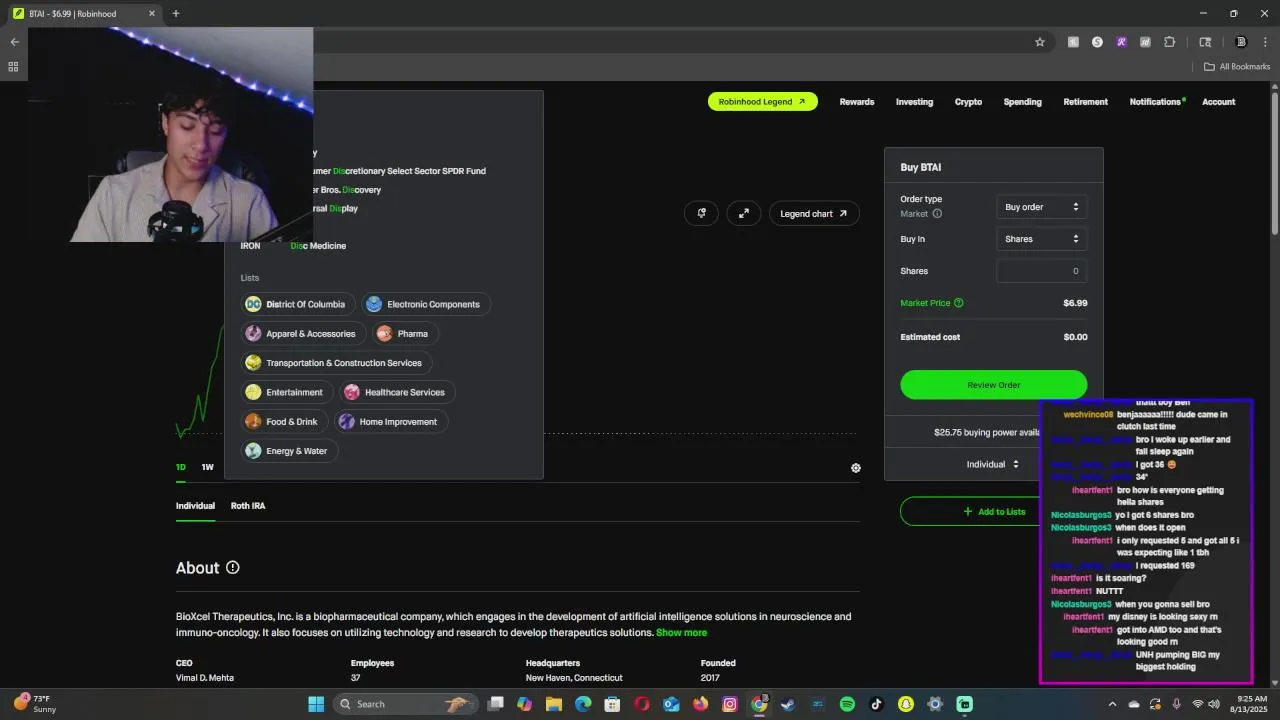Open the tab search sidebar icon
Image resolution: width=1280 pixels, height=720 pixels.
pyautogui.click(x=1205, y=42)
